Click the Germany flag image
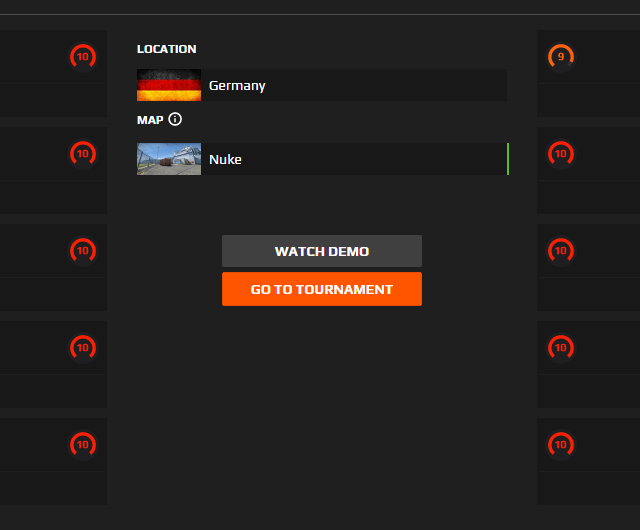The width and height of the screenshot is (640, 530). 169,85
